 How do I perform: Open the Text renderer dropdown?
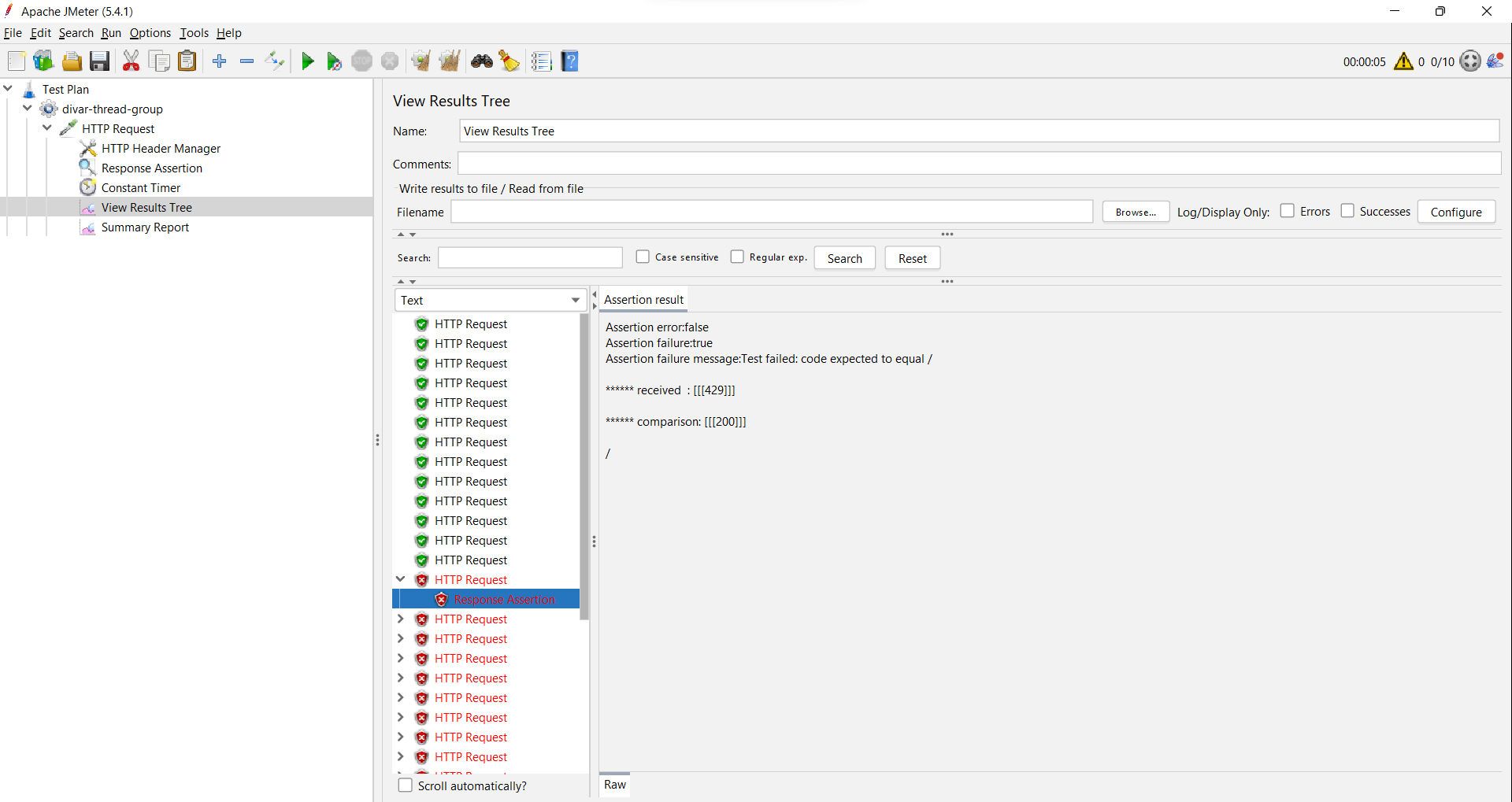tap(490, 300)
